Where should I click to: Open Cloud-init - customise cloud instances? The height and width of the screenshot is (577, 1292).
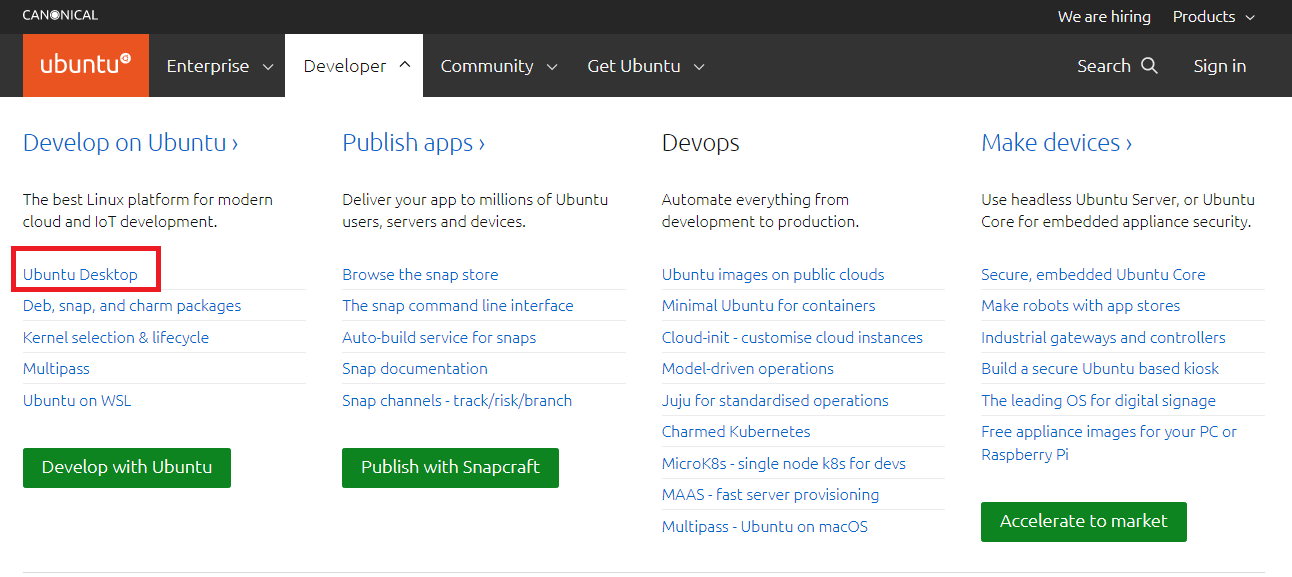click(x=792, y=337)
